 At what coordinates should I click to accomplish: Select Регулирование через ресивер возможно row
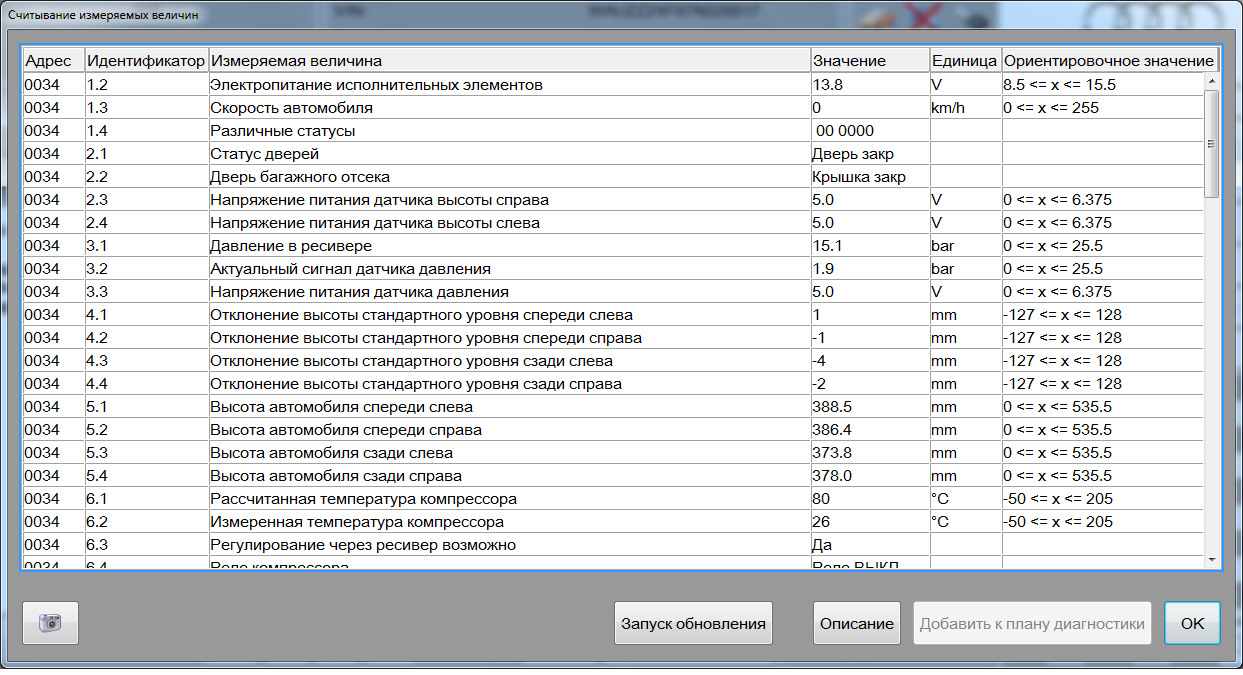pos(612,545)
